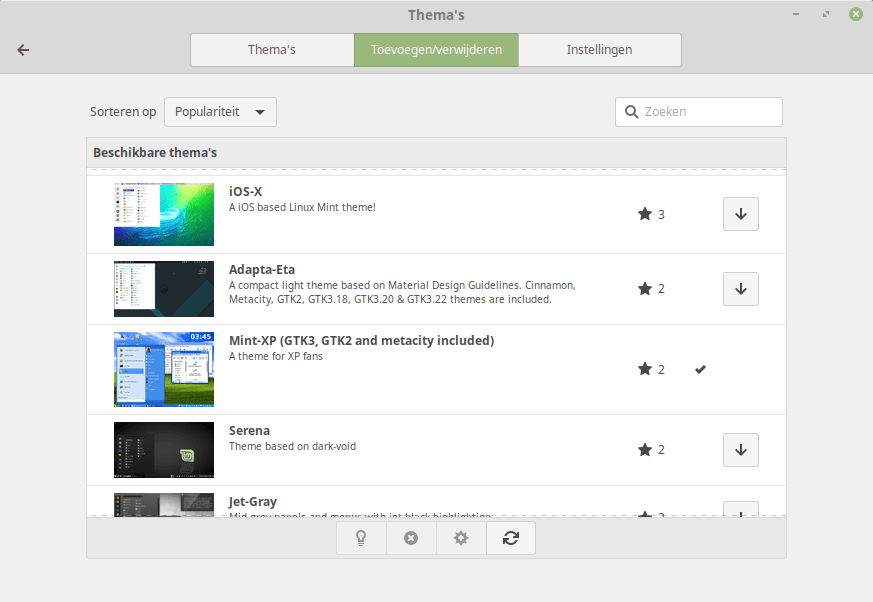Click the star rating of Serena

(x=651, y=449)
